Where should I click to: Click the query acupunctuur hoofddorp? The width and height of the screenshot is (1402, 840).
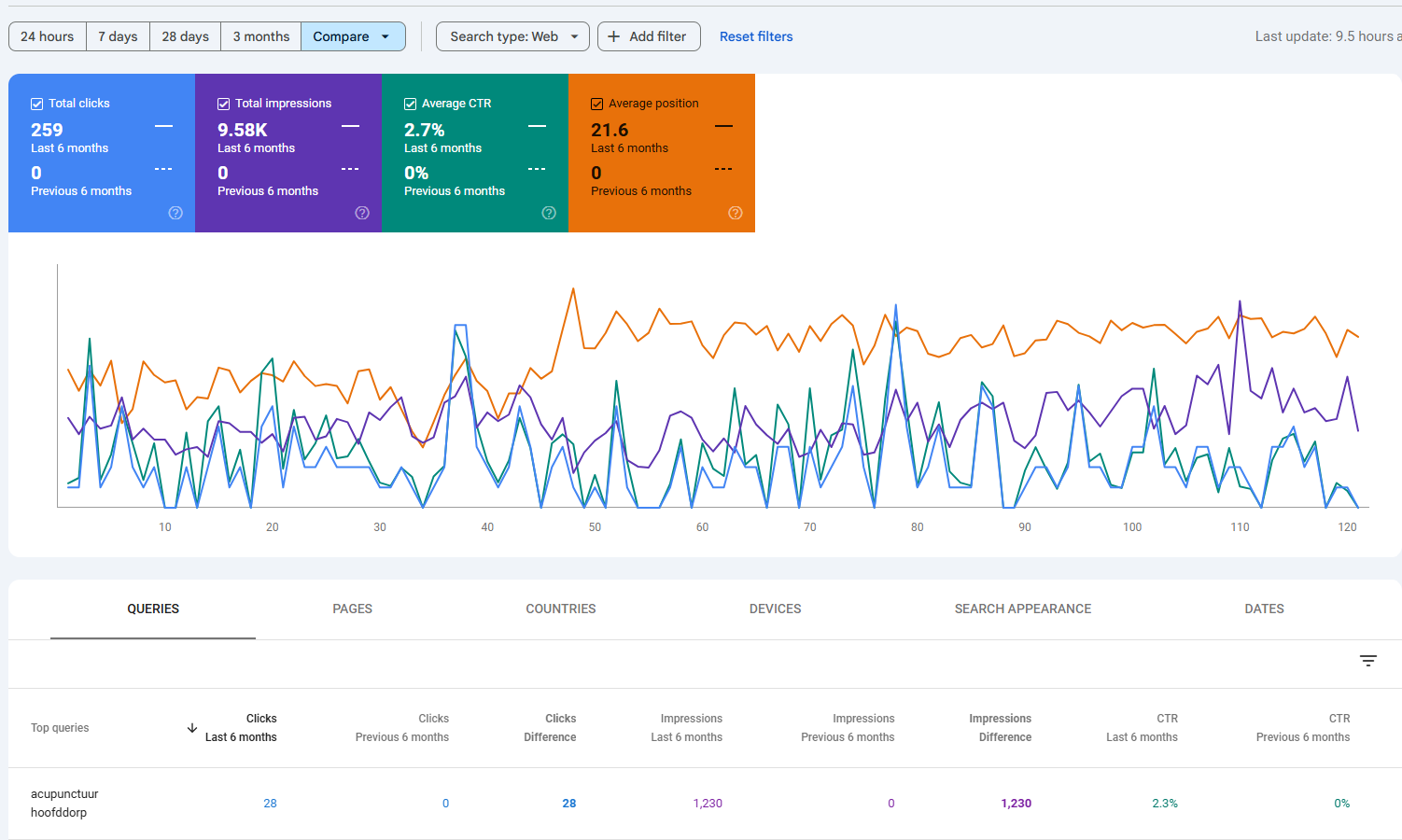click(64, 803)
